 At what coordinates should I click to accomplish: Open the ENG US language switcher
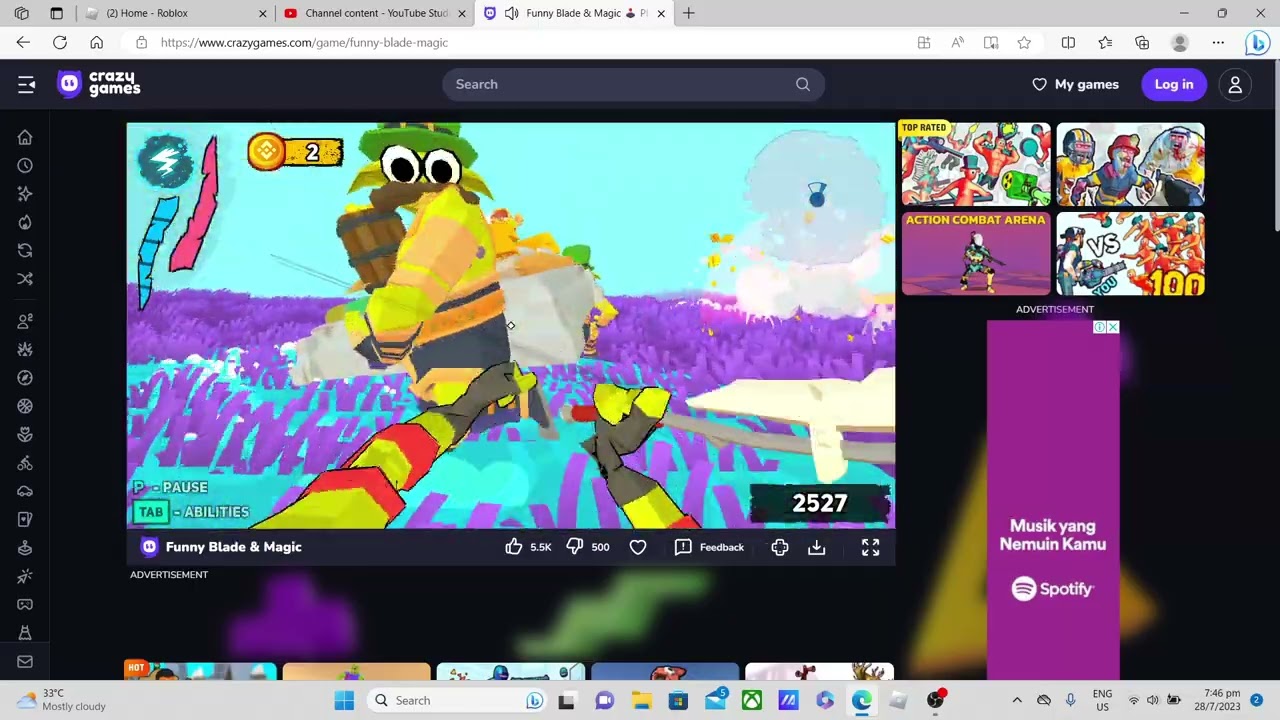pos(1102,700)
